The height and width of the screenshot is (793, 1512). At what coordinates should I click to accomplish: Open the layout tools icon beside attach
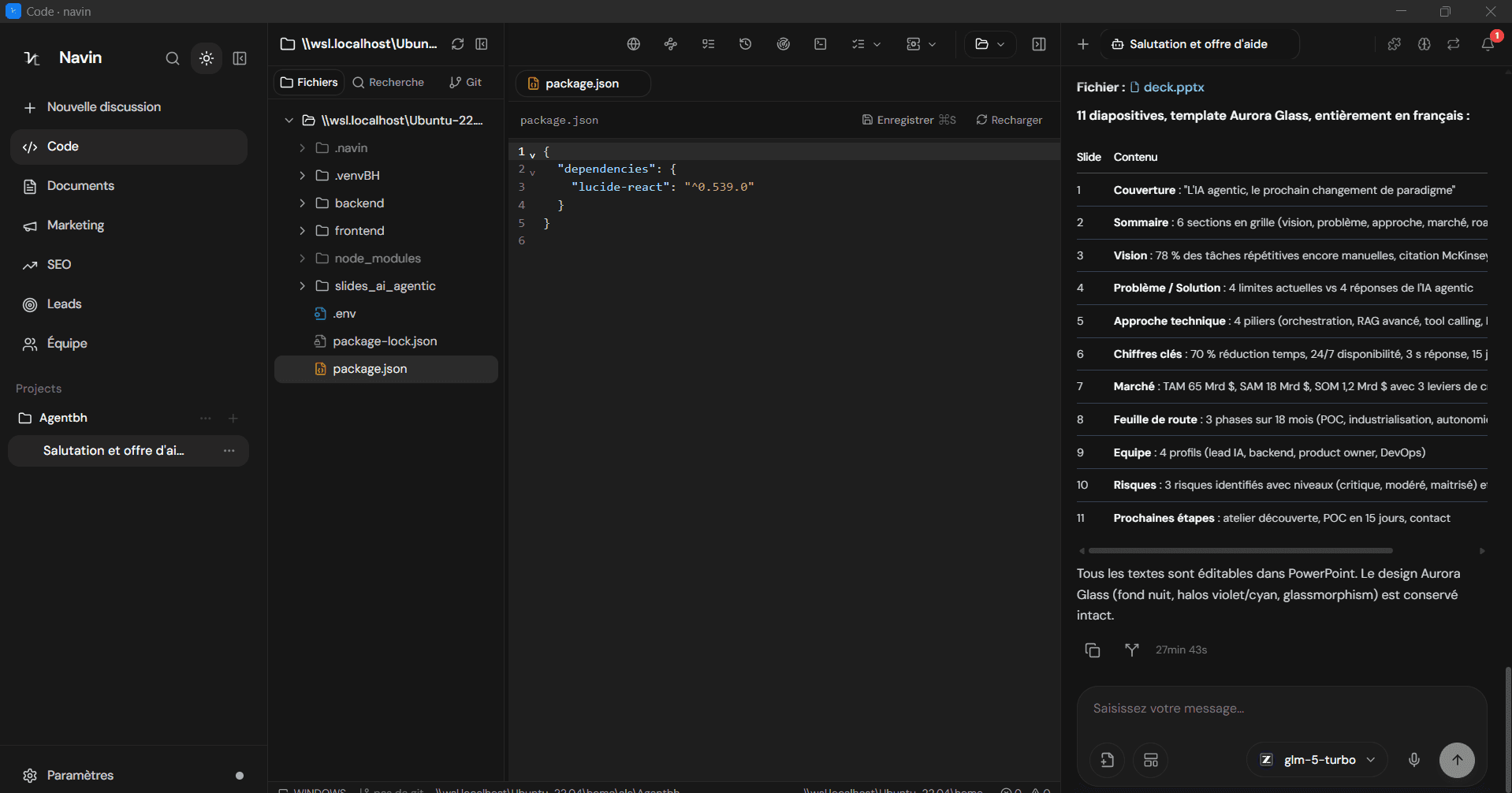1151,760
